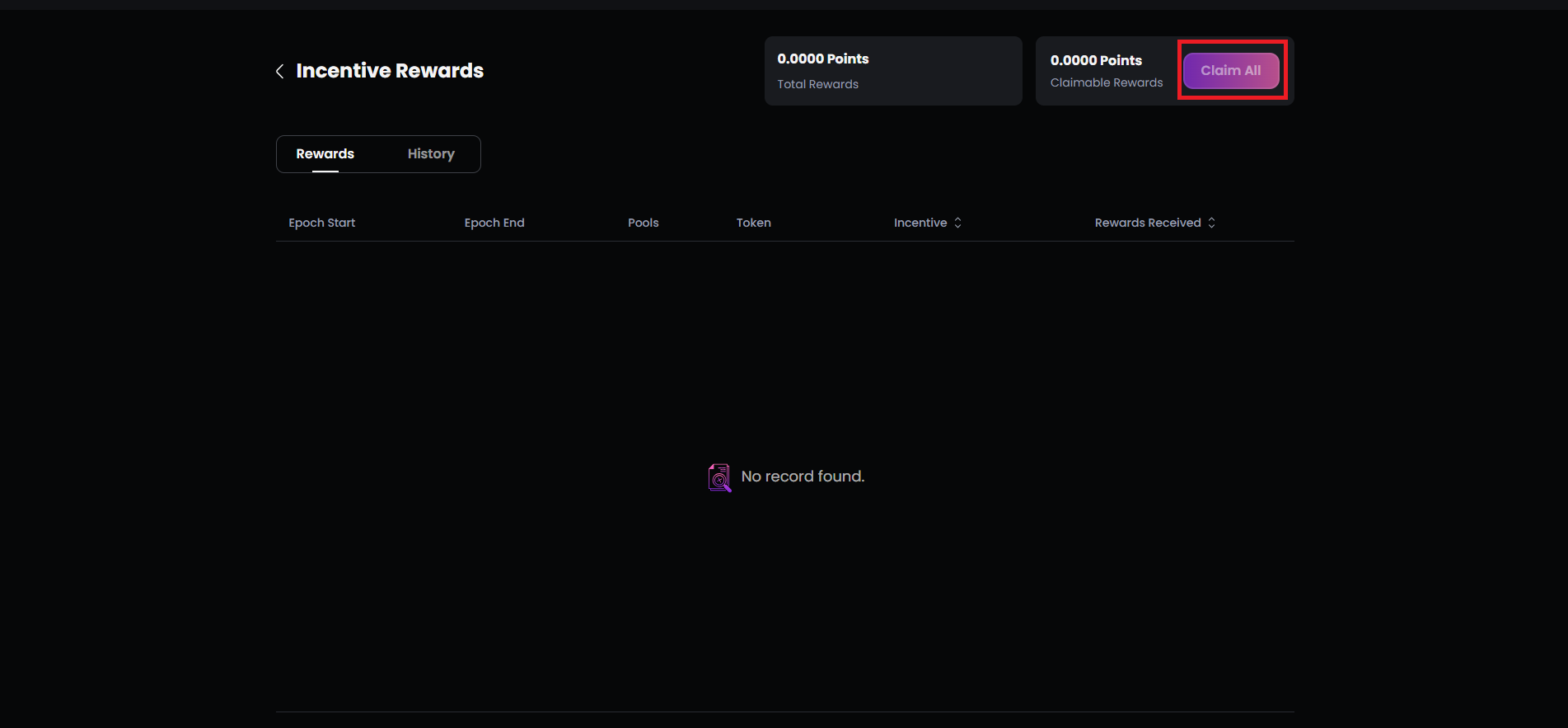This screenshot has height=728, width=1568.
Task: Sort by the Incentive column label
Action: [x=920, y=223]
